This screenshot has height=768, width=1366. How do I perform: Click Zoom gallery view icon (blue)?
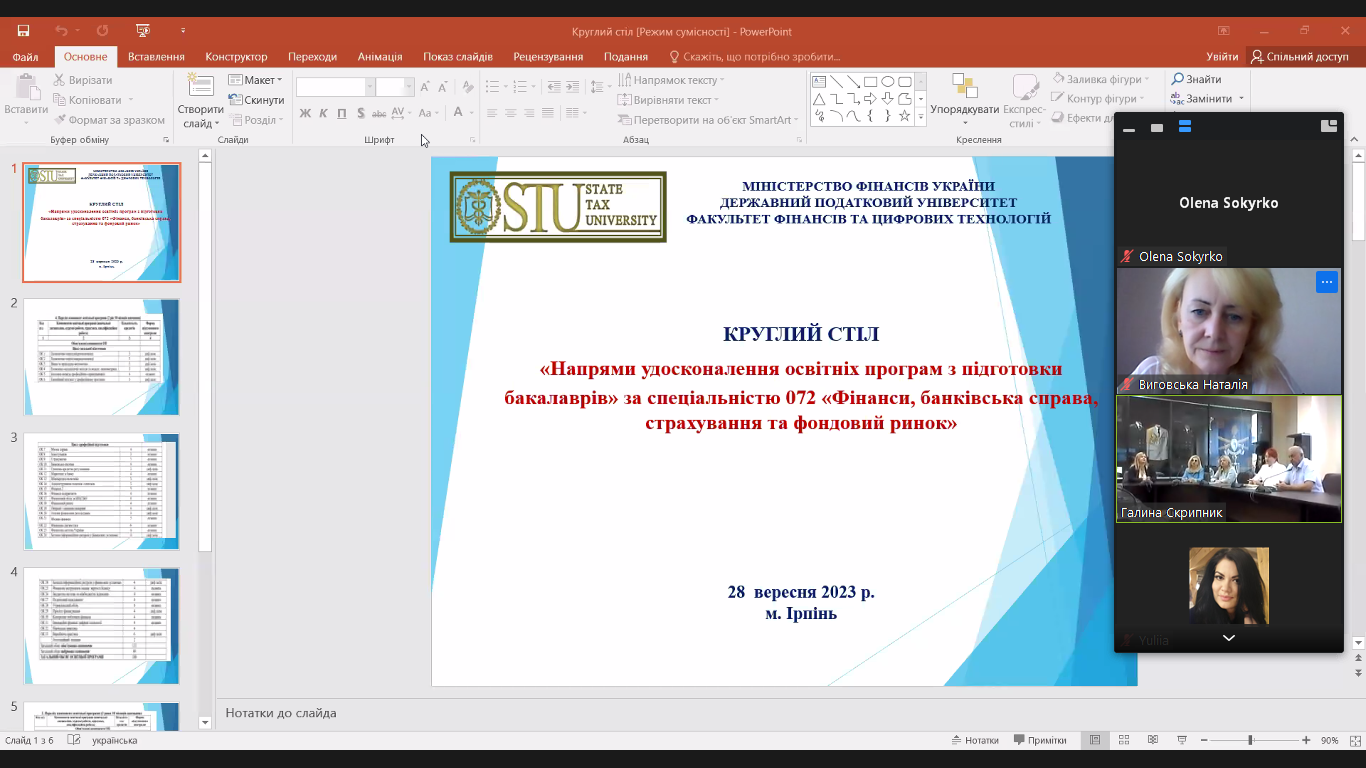(1185, 127)
